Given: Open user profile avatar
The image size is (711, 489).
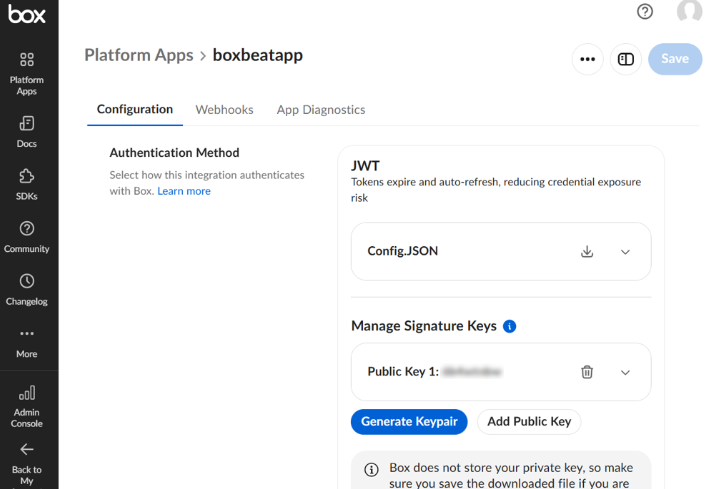Looking at the screenshot, I should click(689, 10).
